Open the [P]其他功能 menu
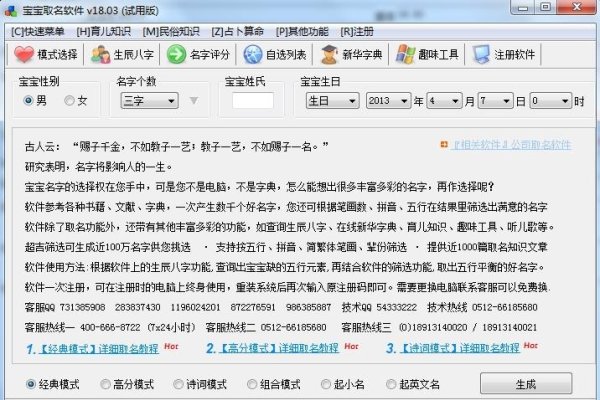This screenshot has height=400, width=600. (x=302, y=31)
